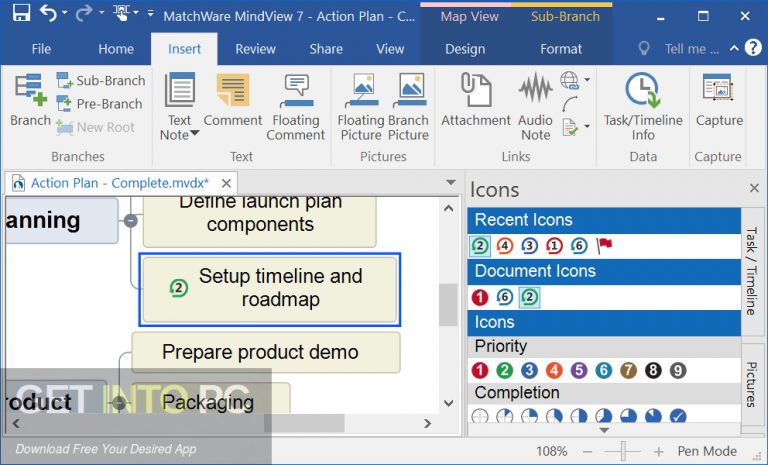Toggle the completed checkmark icon
Screen dimensions: 768x465
pos(678,416)
